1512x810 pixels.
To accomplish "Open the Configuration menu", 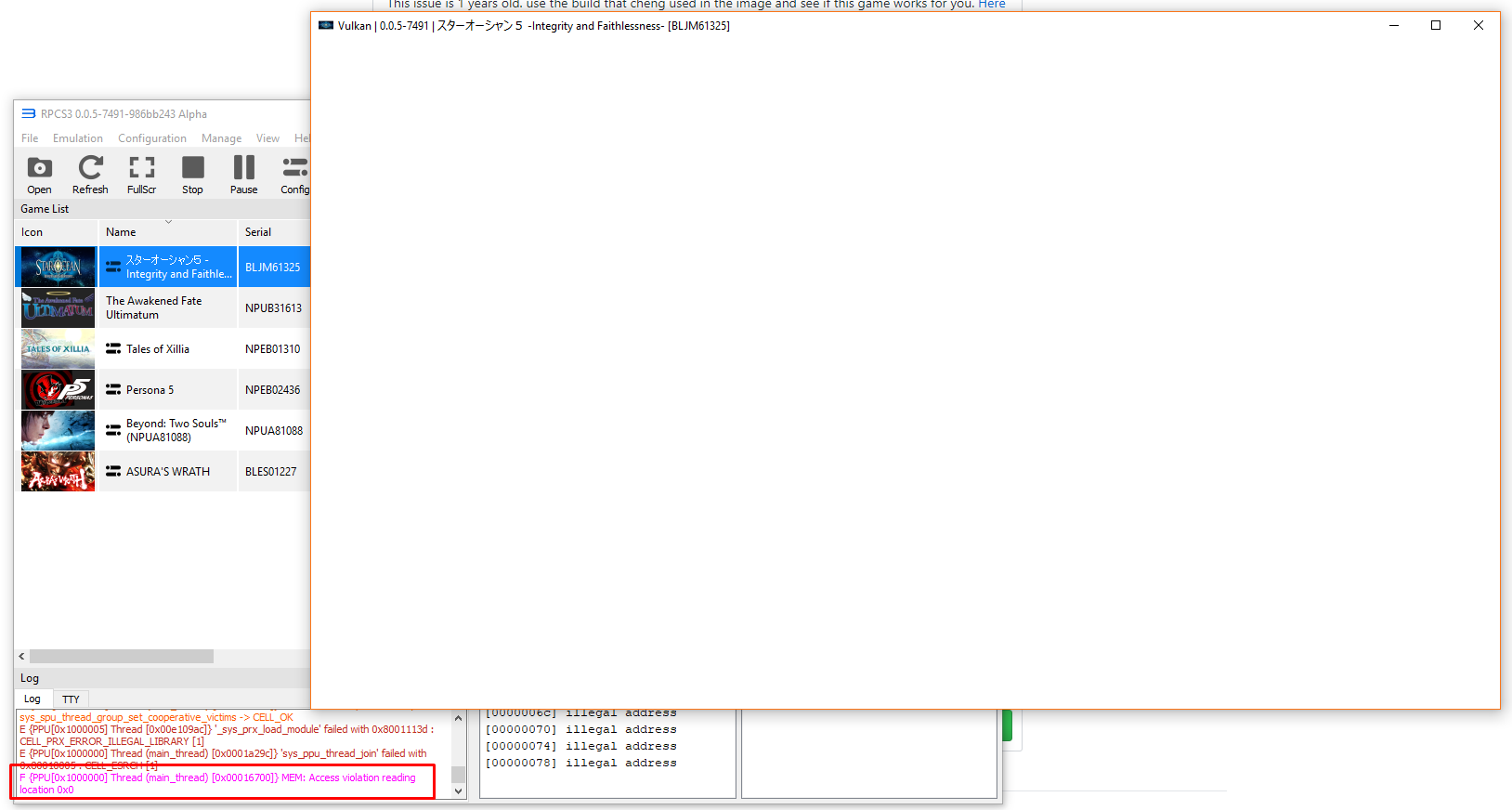I will pyautogui.click(x=152, y=138).
